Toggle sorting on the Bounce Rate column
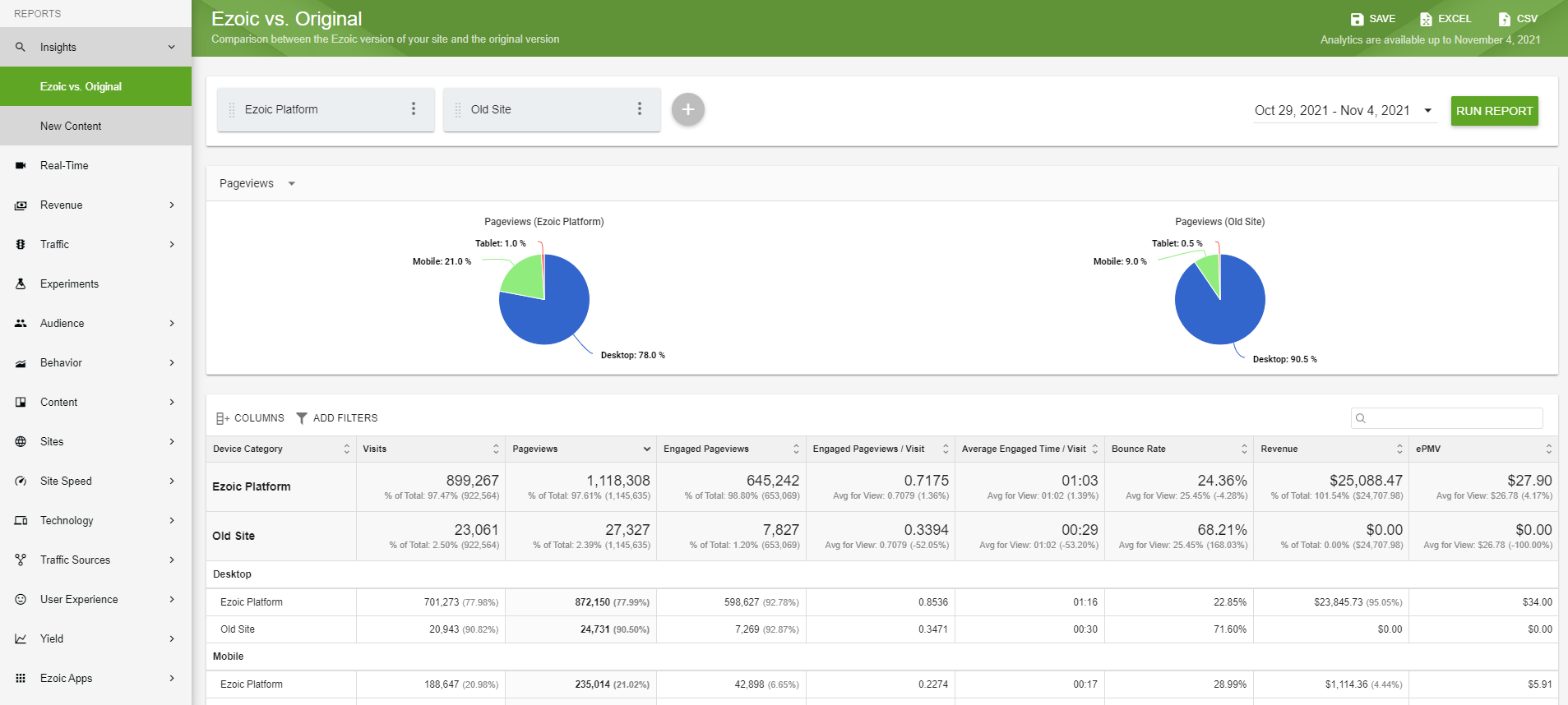The height and width of the screenshot is (705, 1568). tap(1244, 449)
